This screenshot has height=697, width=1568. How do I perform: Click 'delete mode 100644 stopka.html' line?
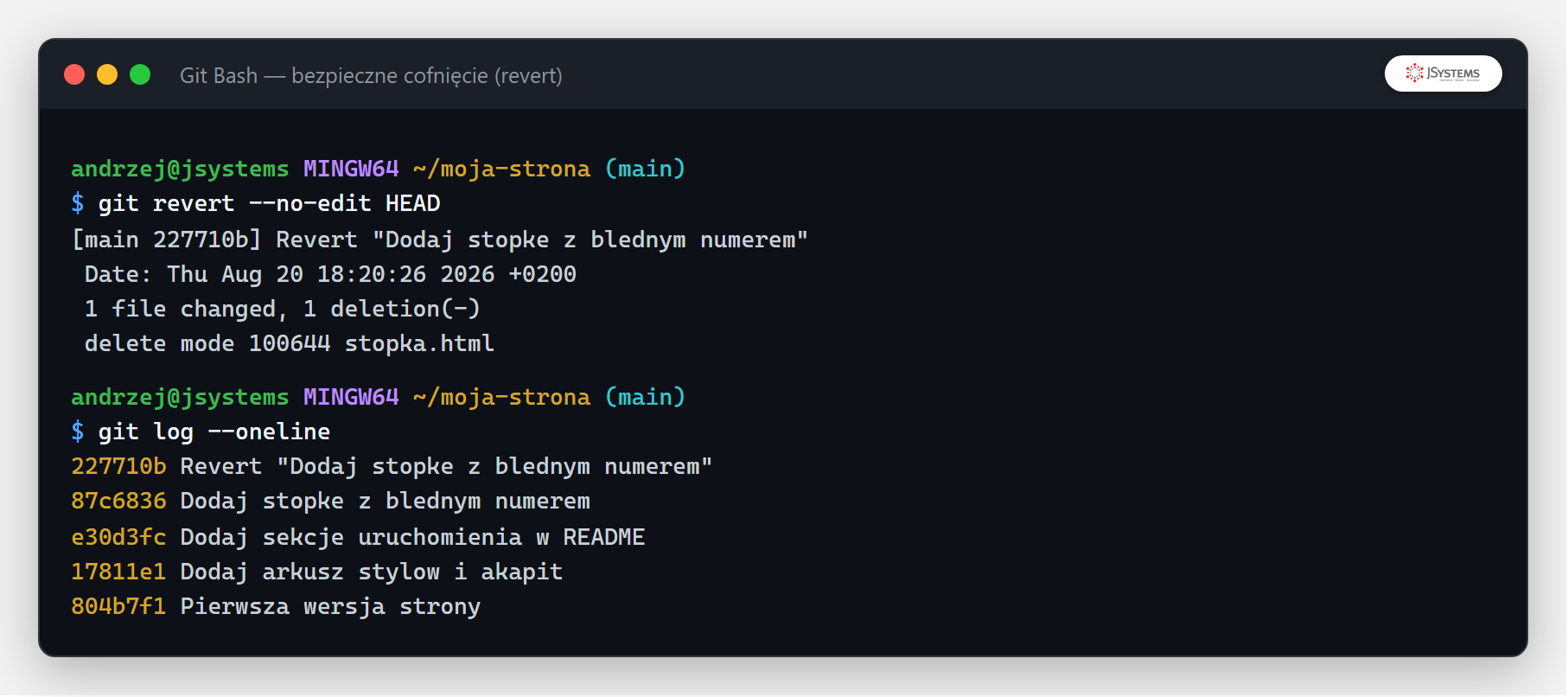coord(289,343)
